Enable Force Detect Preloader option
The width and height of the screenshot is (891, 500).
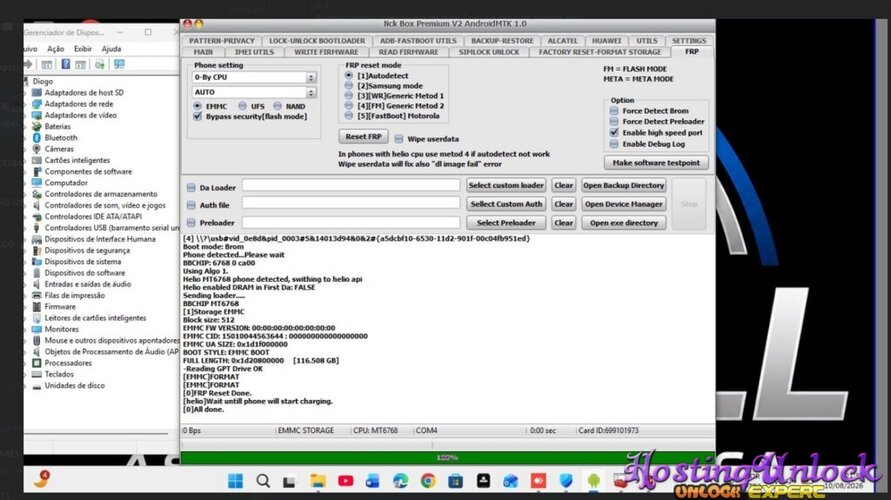(x=614, y=122)
